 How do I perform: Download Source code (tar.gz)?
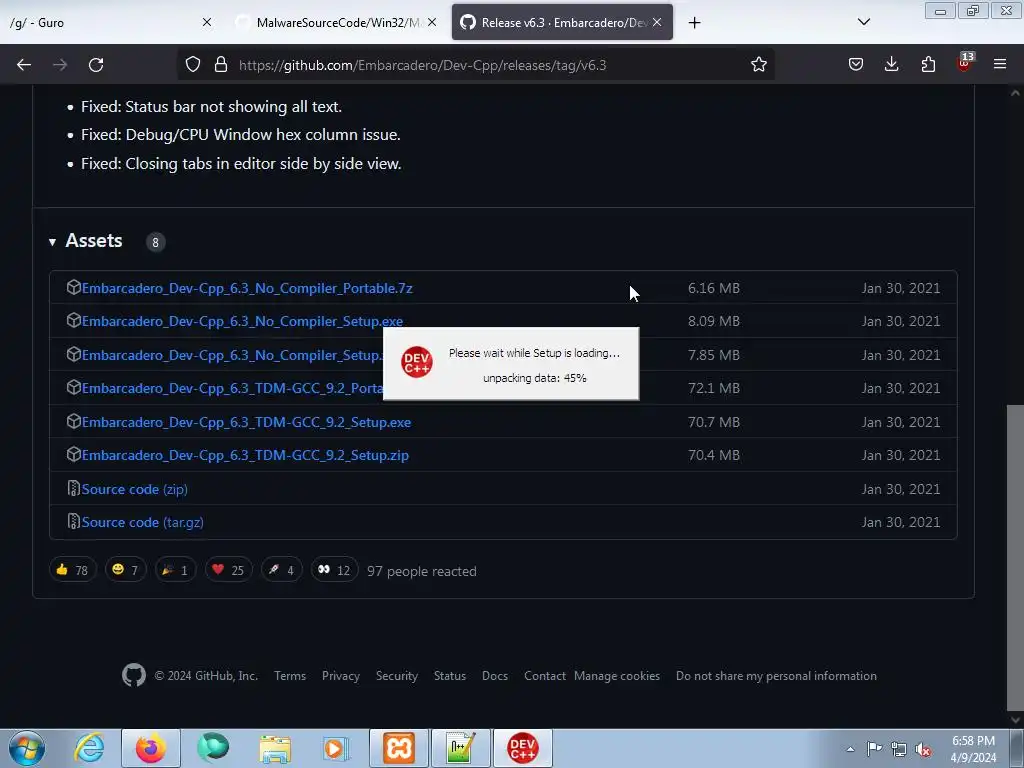point(142,522)
